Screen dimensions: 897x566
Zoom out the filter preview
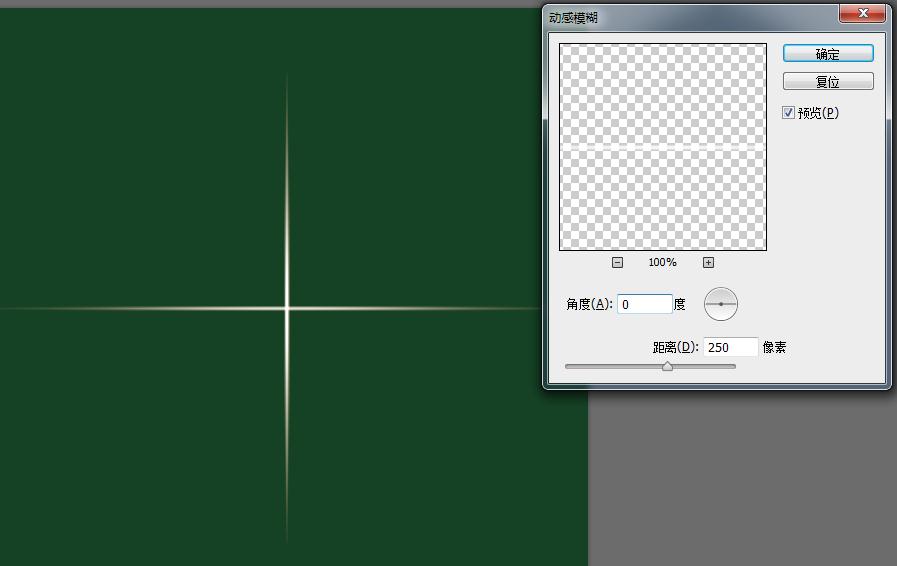click(617, 262)
